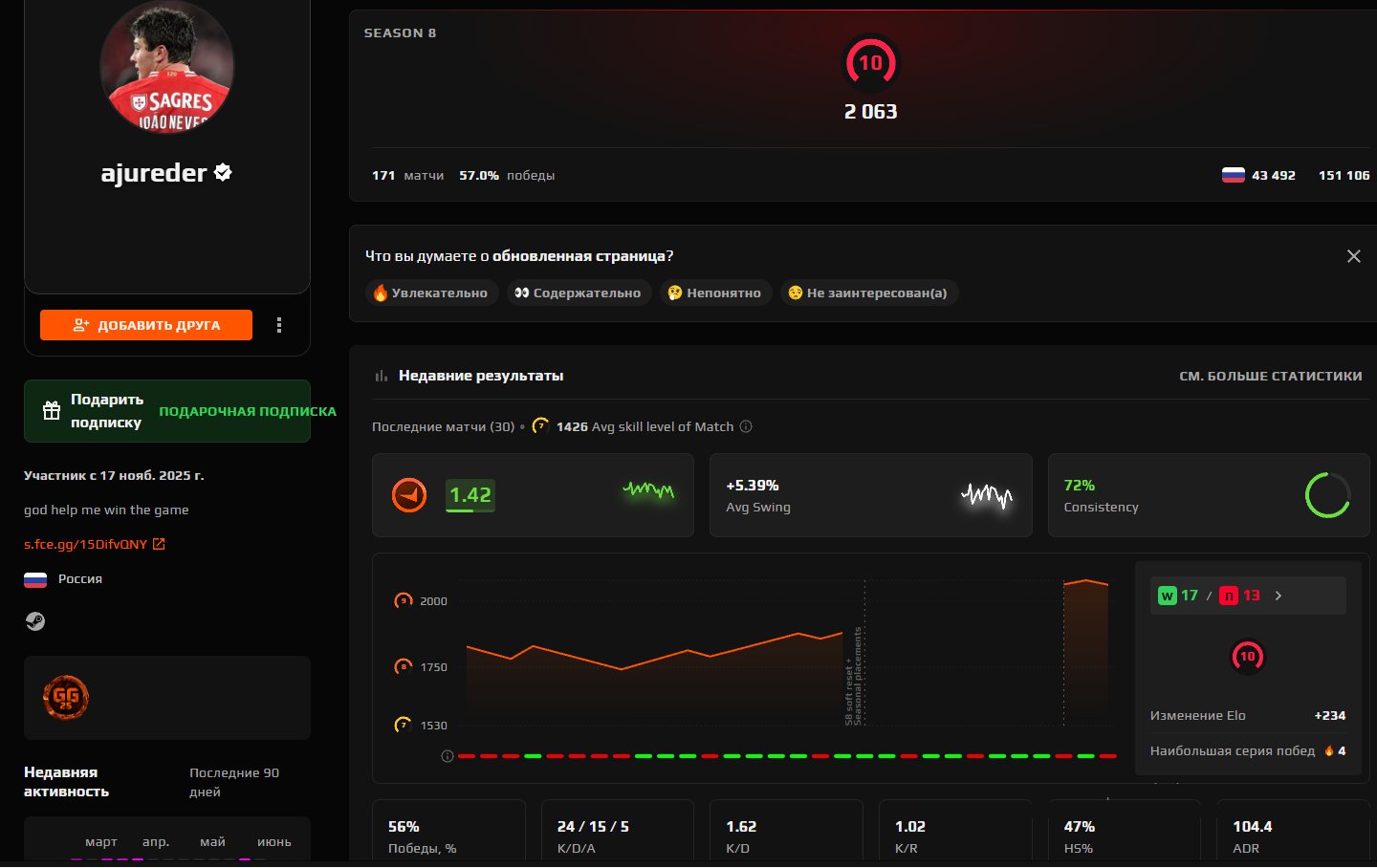Click S8 soft reset marker on Elo chart

point(854,677)
